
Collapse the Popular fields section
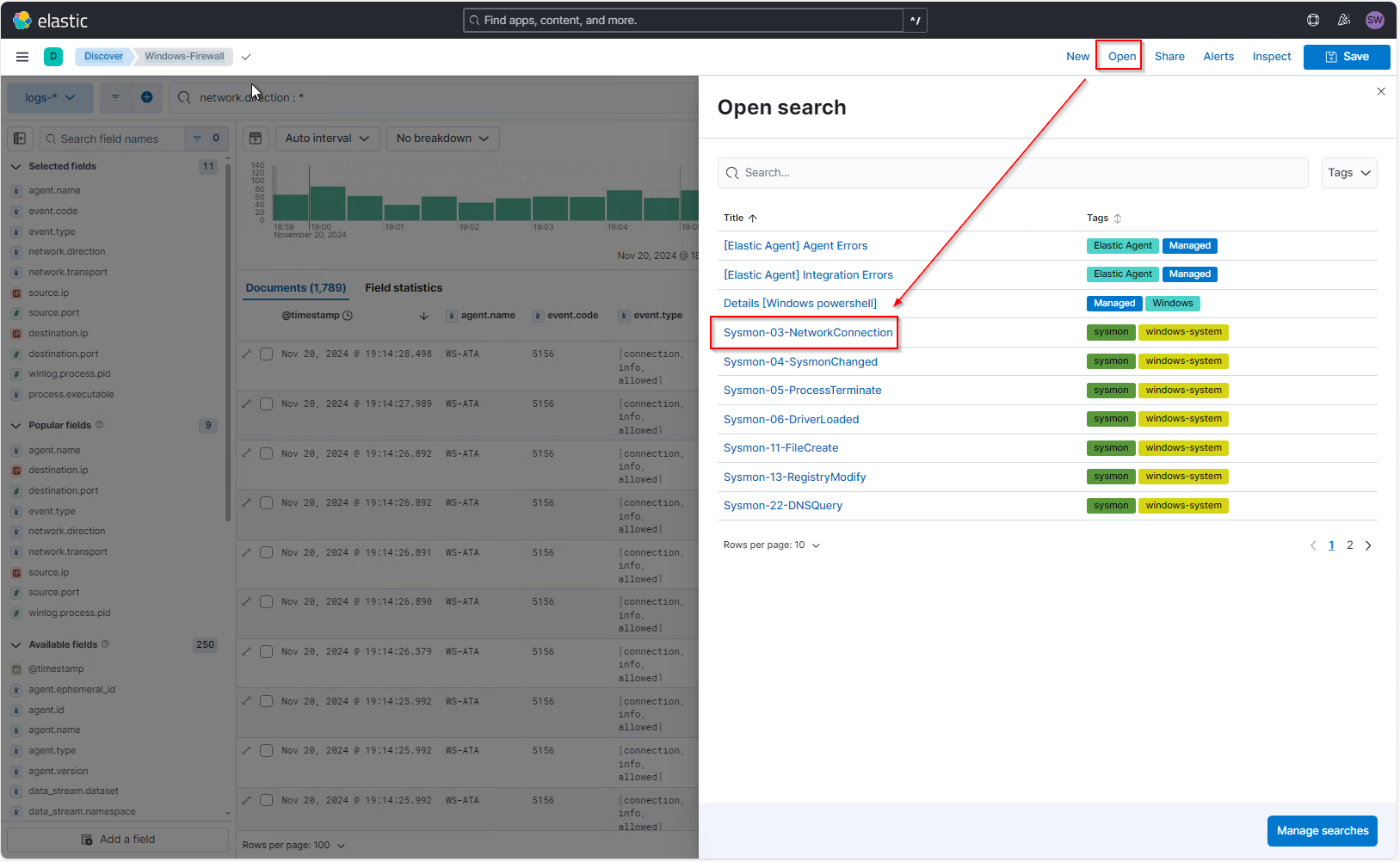click(15, 425)
